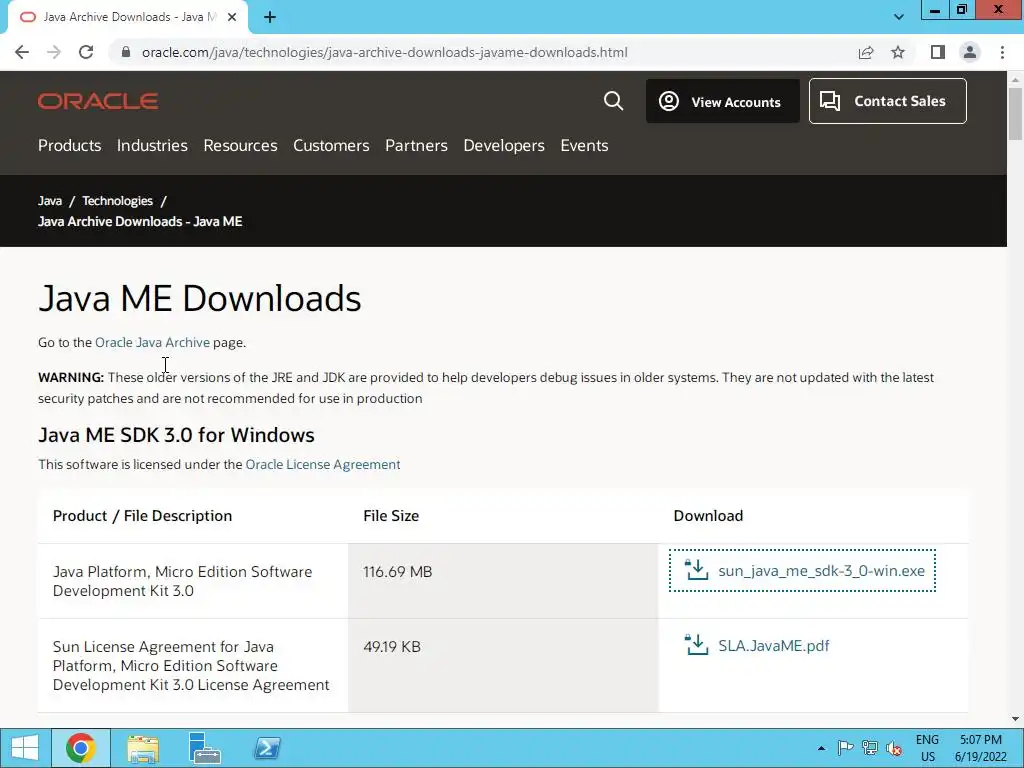Click the lock icon in address bar
Image resolution: width=1024 pixels, height=768 pixels.
click(126, 52)
